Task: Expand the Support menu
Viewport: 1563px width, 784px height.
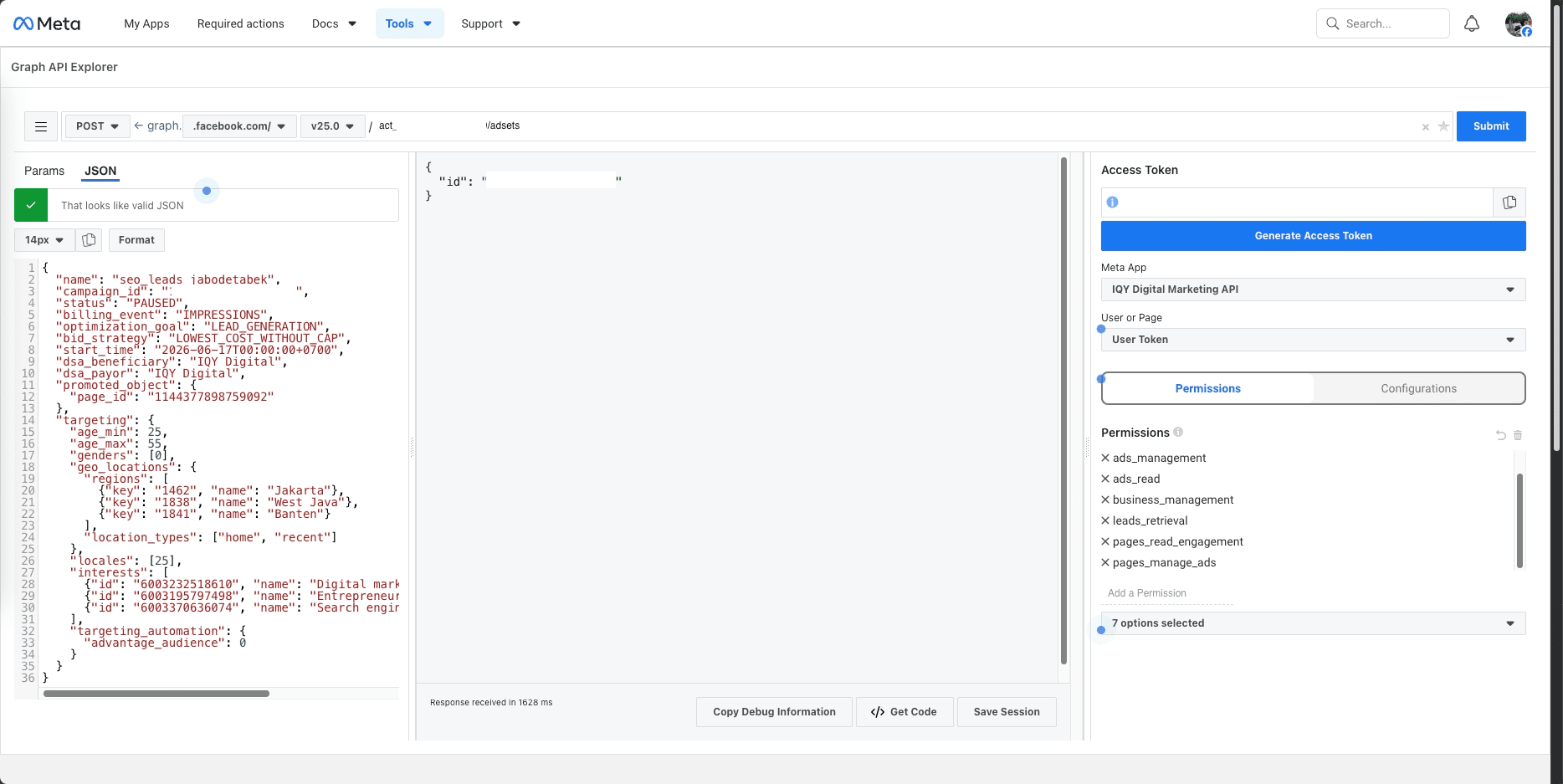Action: point(491,23)
